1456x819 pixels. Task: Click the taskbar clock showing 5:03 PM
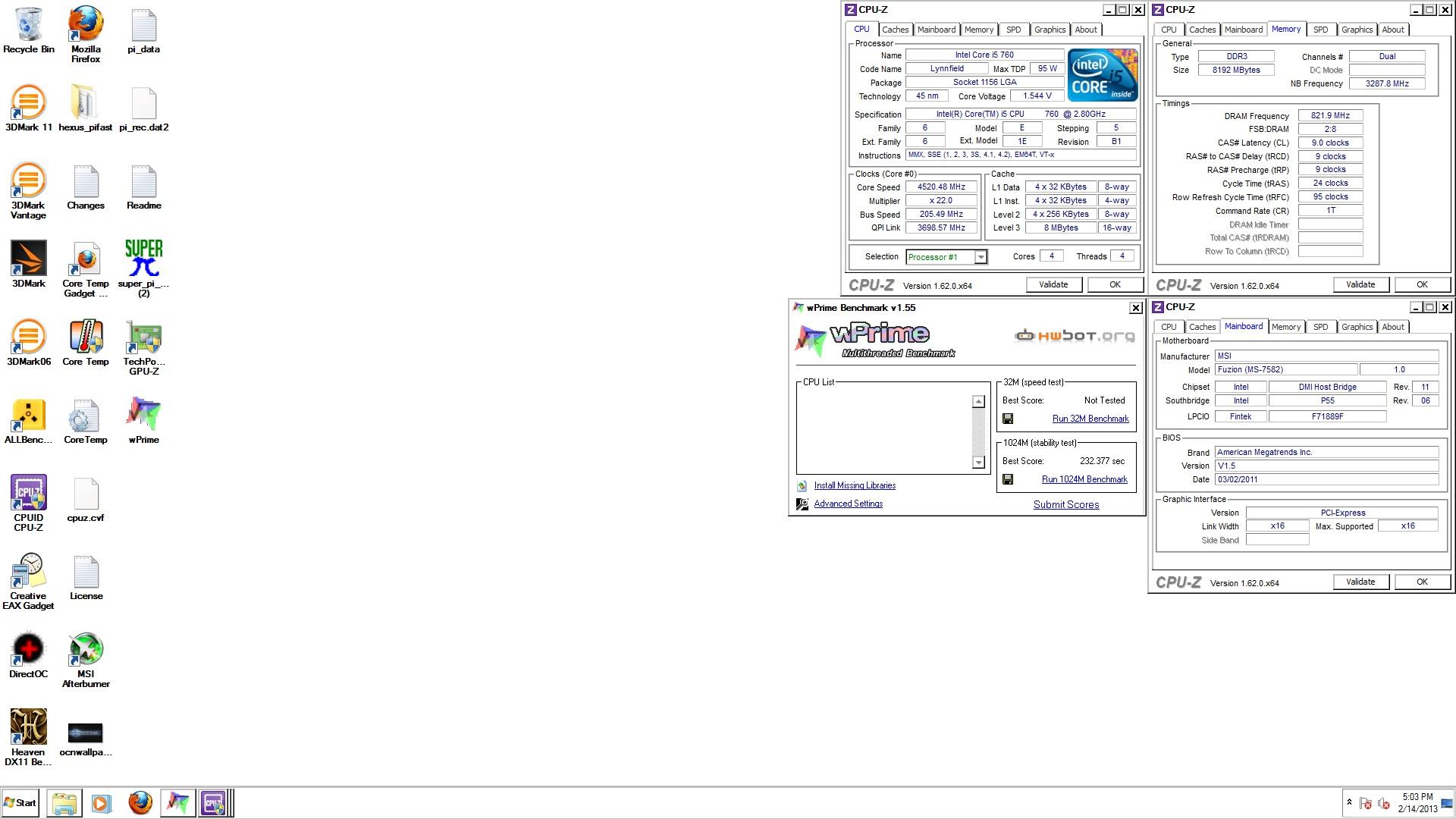click(x=1417, y=802)
